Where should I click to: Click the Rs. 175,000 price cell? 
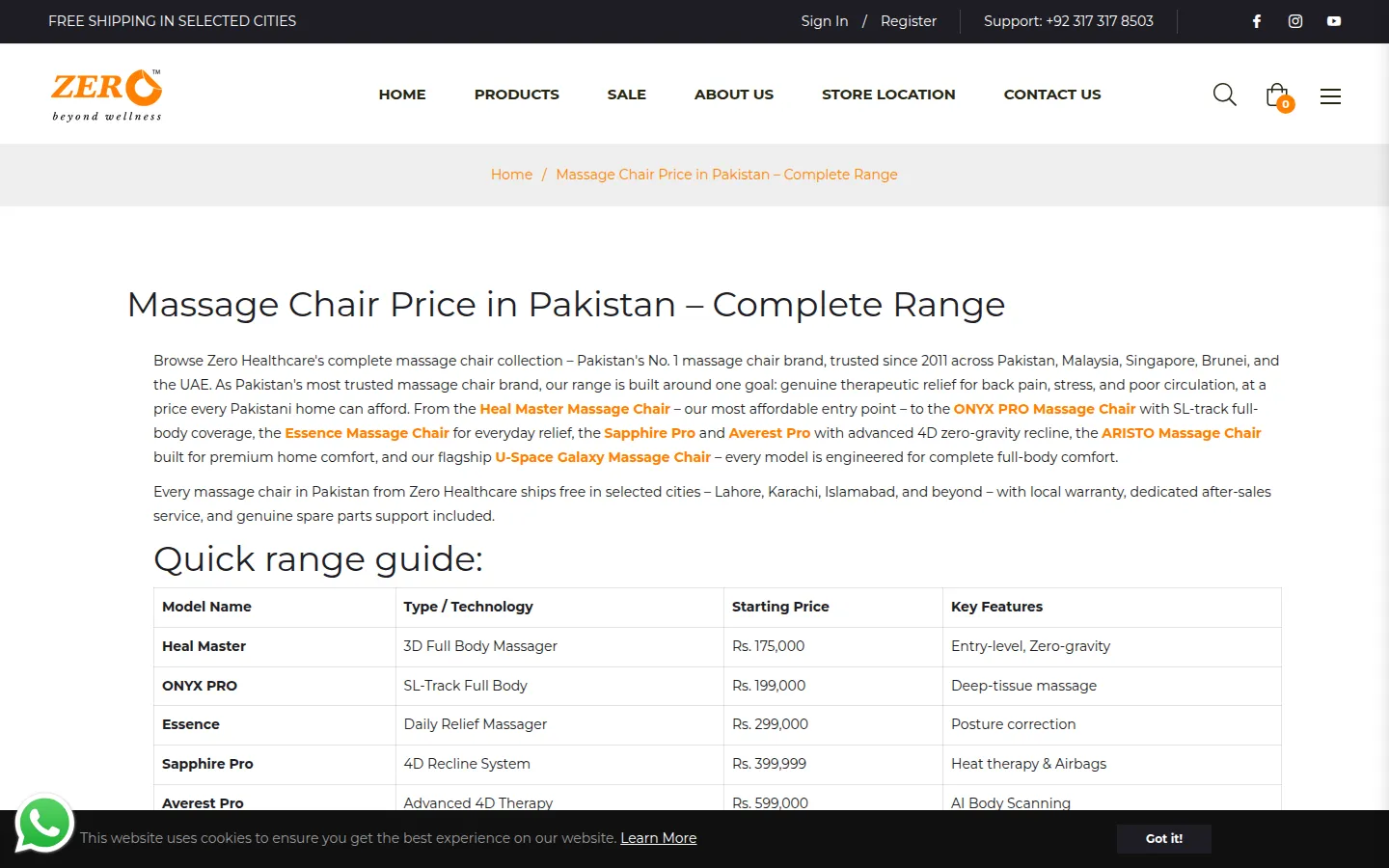coord(833,647)
